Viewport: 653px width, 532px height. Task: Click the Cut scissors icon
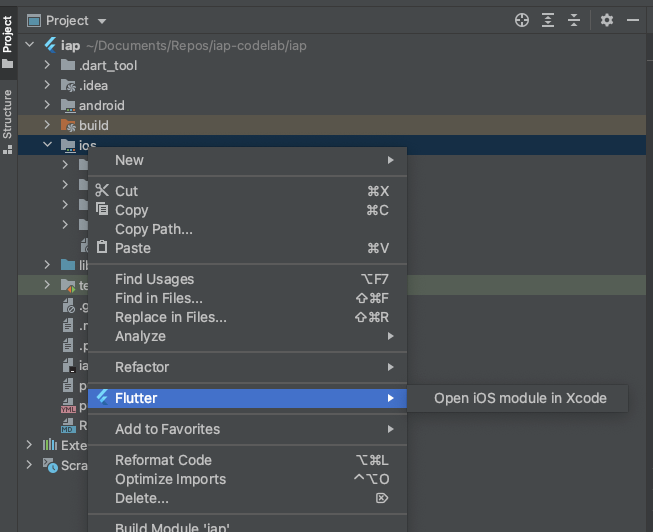coord(101,191)
